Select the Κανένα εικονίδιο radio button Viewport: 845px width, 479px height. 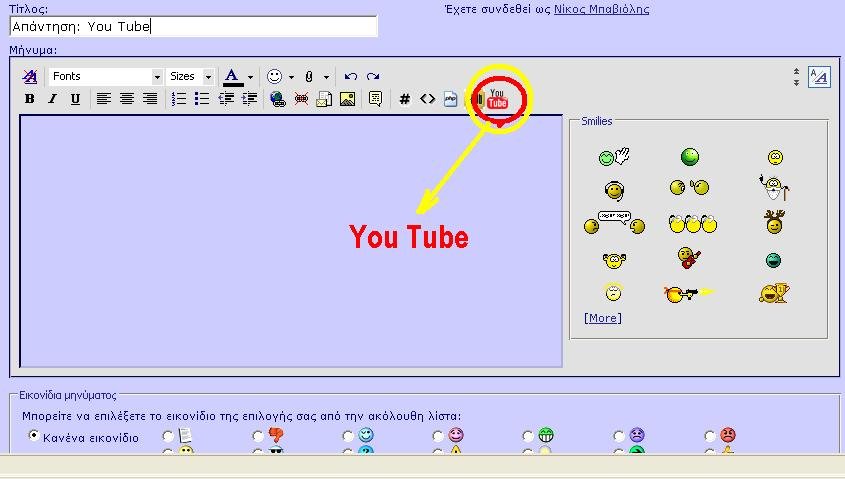pos(34,435)
